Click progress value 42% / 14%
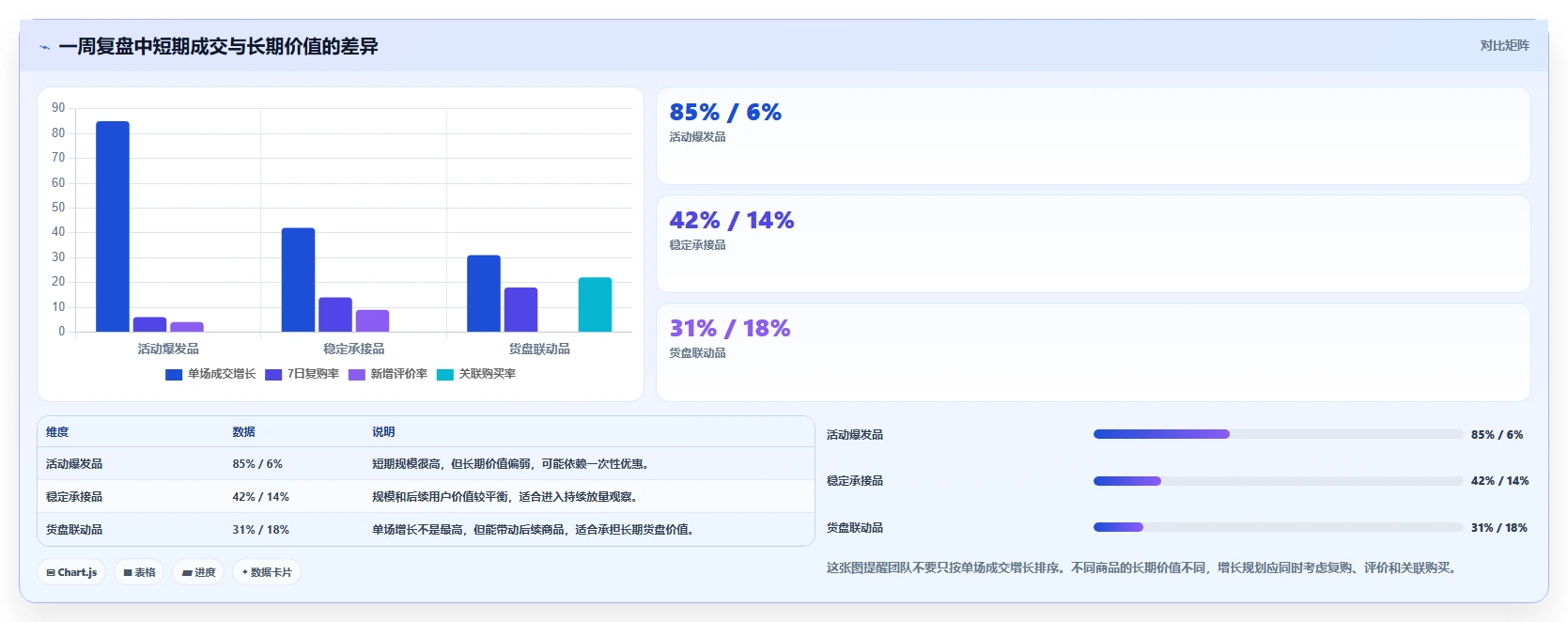 (1499, 481)
